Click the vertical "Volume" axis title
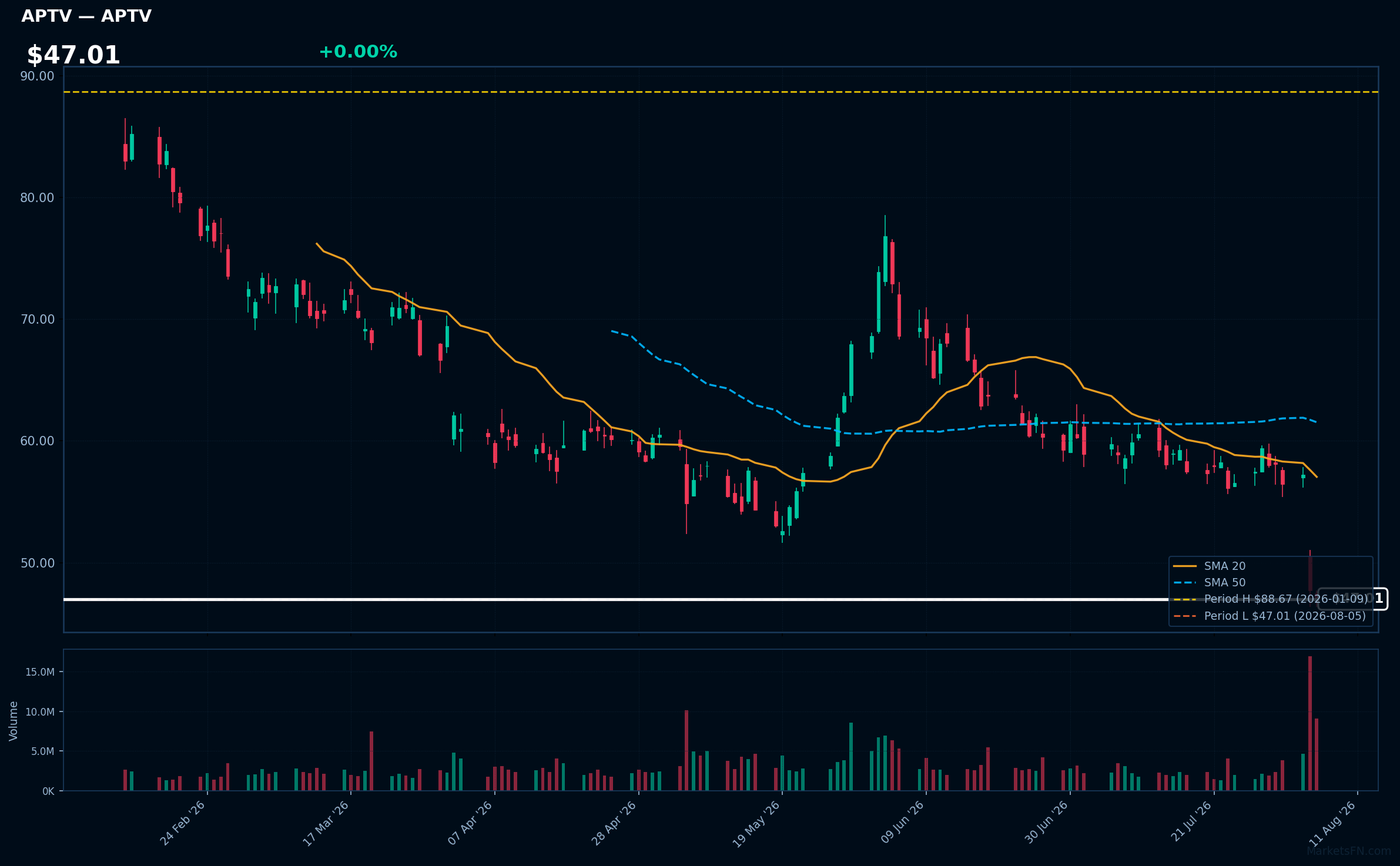Screen dimensions: 1400x866 coord(14,721)
